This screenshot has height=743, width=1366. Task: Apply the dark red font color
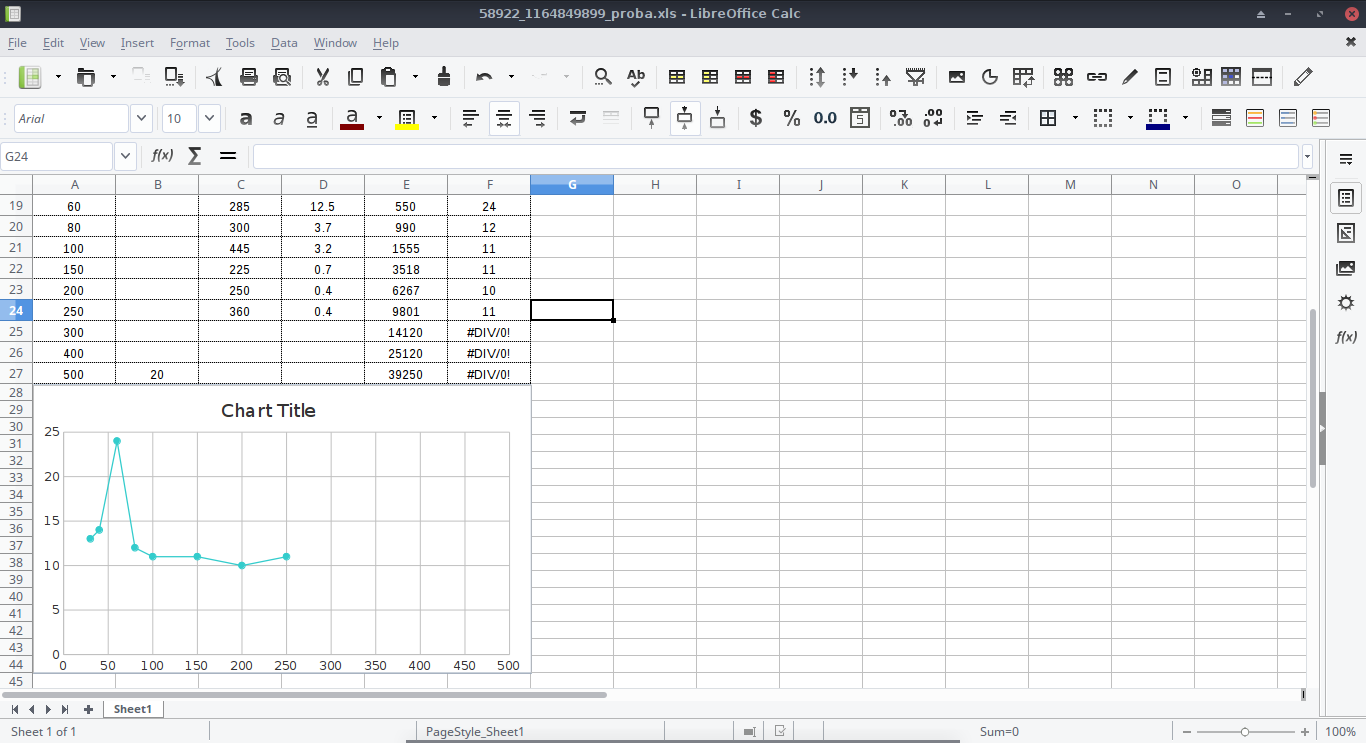tap(352, 118)
